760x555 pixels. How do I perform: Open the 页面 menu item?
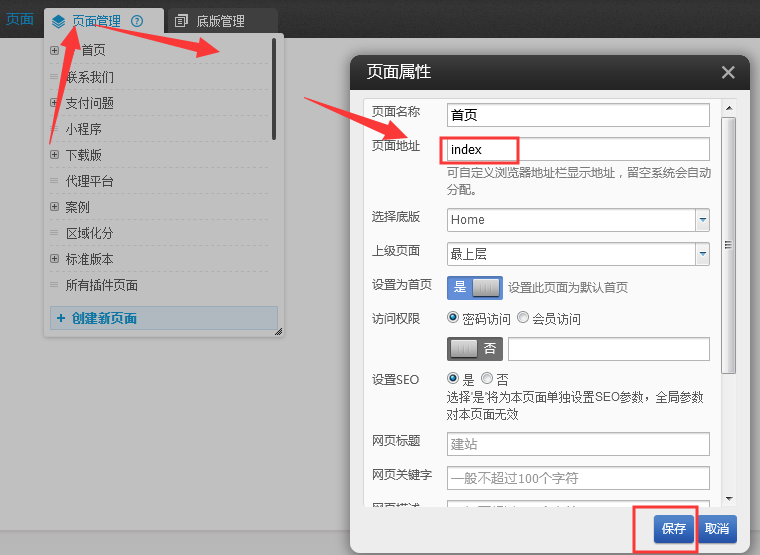pos(20,19)
